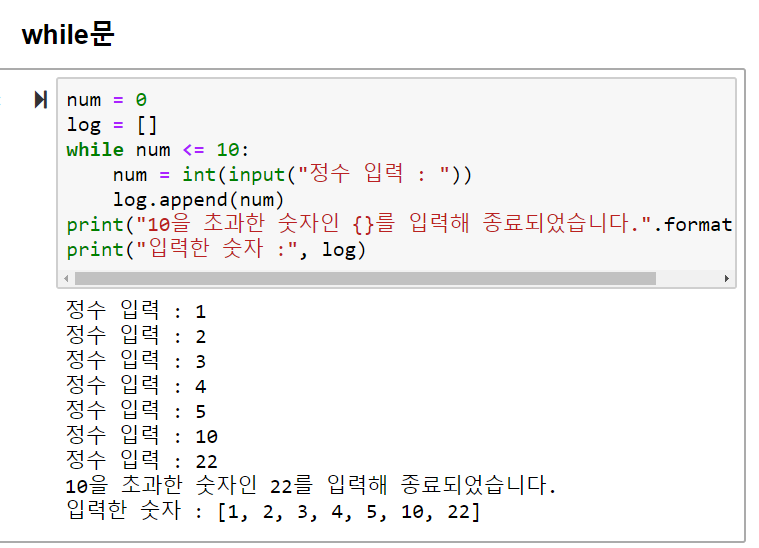Click the line 'while num <= 10:'
759x548 pixels.
tap(158, 150)
